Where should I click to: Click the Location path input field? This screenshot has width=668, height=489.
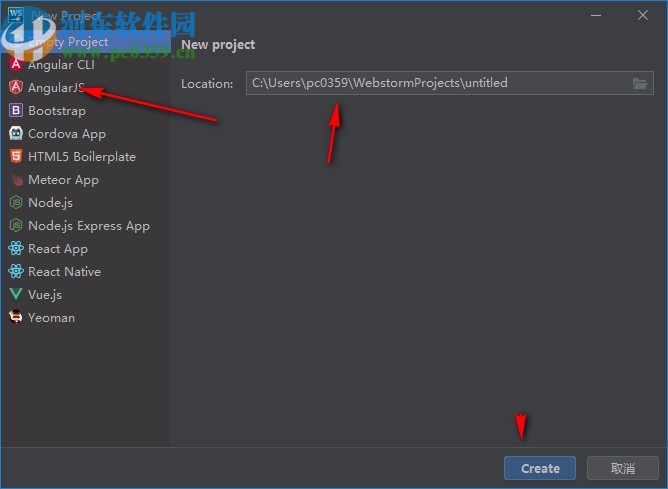[449, 83]
